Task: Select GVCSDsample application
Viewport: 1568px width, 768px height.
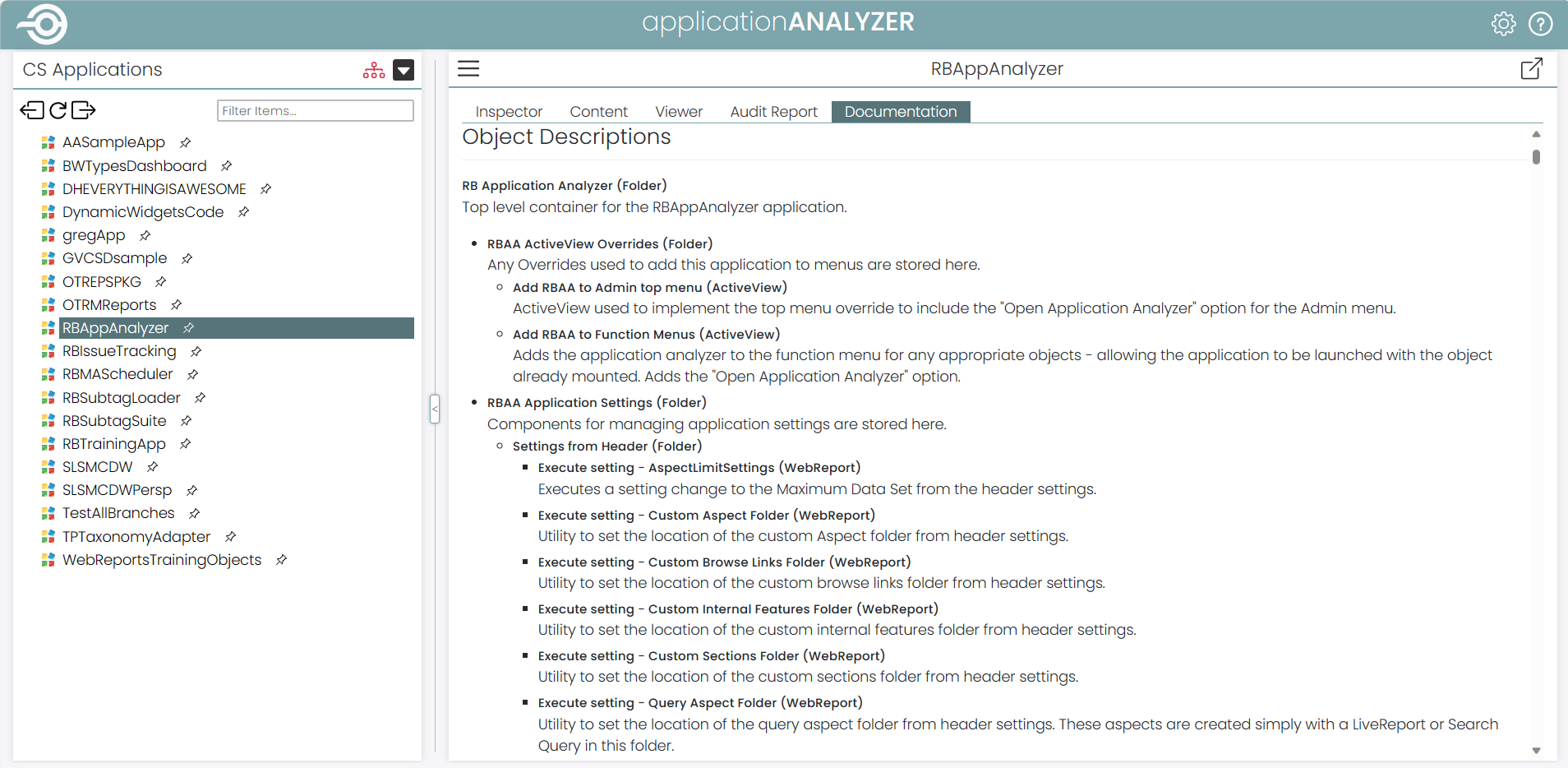Action: tap(115, 258)
